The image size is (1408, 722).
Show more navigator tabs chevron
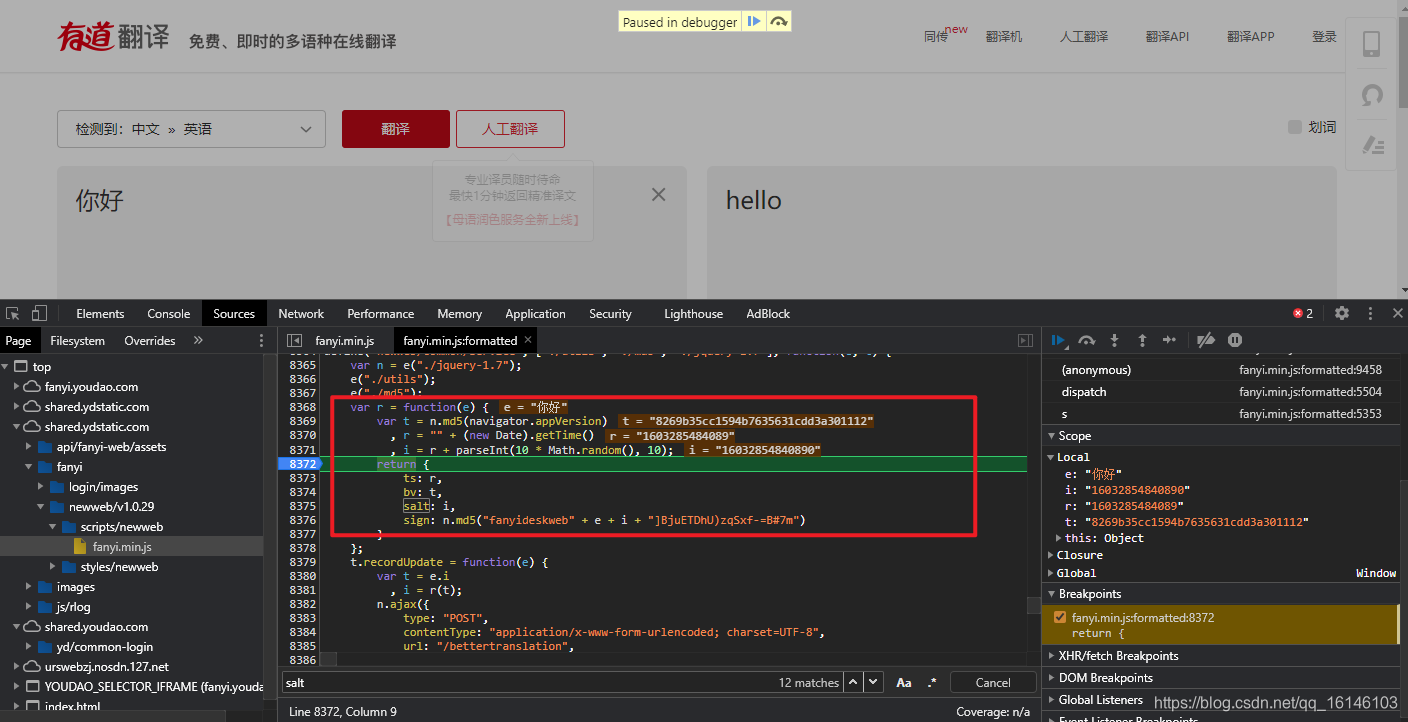pyautogui.click(x=198, y=340)
